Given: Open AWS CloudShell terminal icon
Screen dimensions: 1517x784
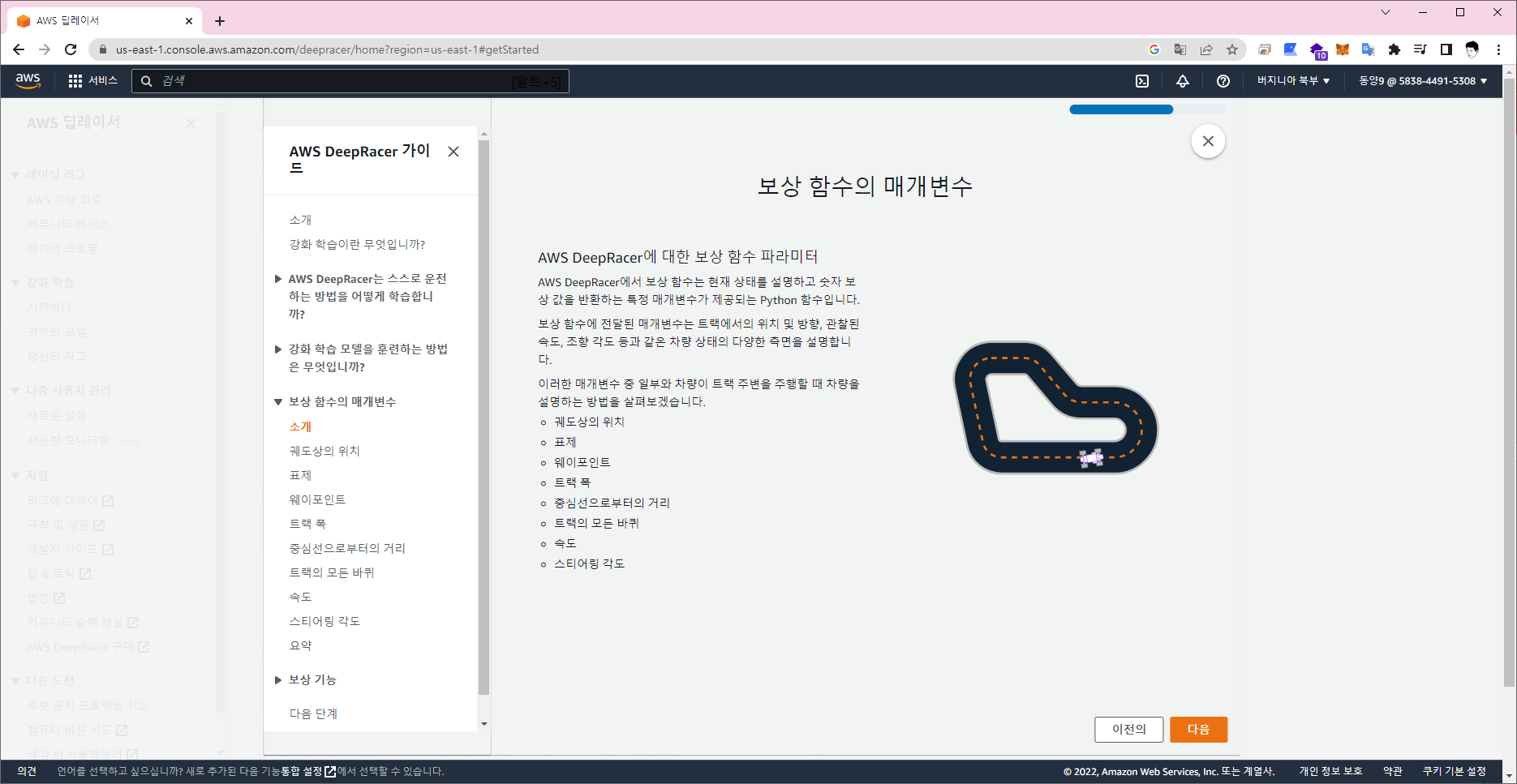Looking at the screenshot, I should (1142, 81).
